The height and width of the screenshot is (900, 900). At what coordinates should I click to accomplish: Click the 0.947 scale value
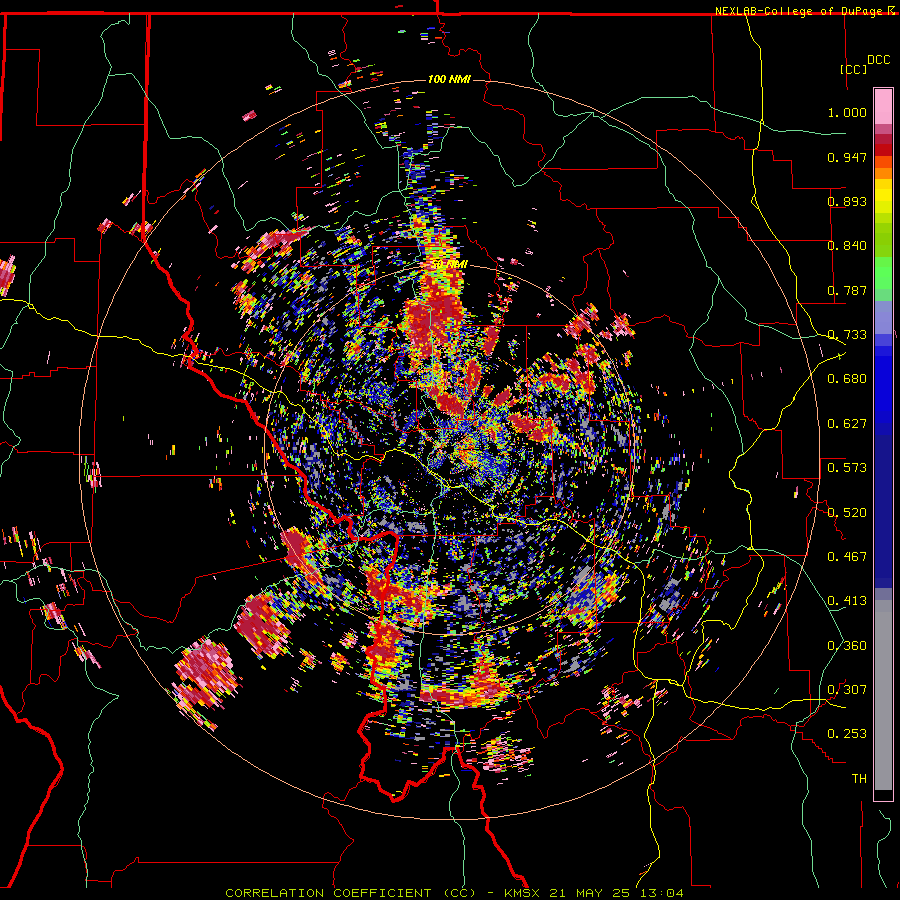pyautogui.click(x=847, y=157)
